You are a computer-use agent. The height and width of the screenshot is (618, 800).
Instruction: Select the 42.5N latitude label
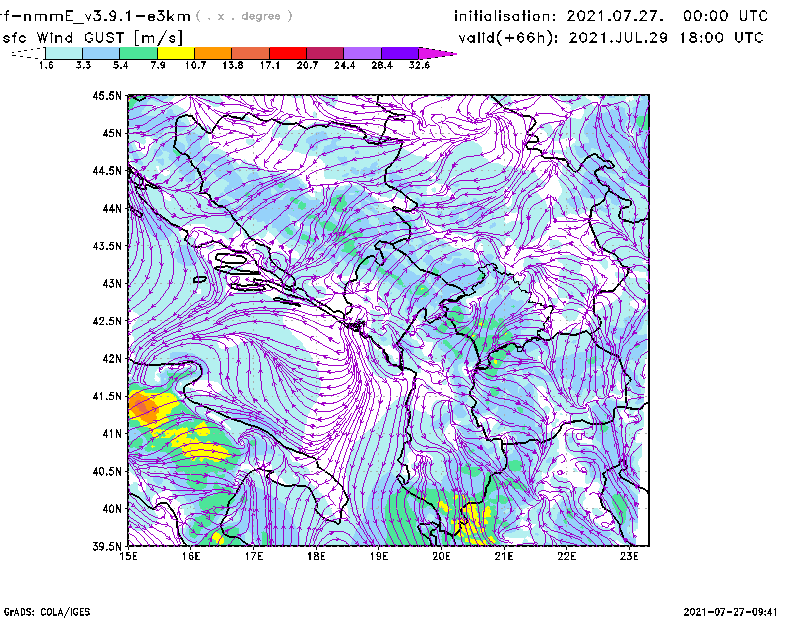[107, 321]
